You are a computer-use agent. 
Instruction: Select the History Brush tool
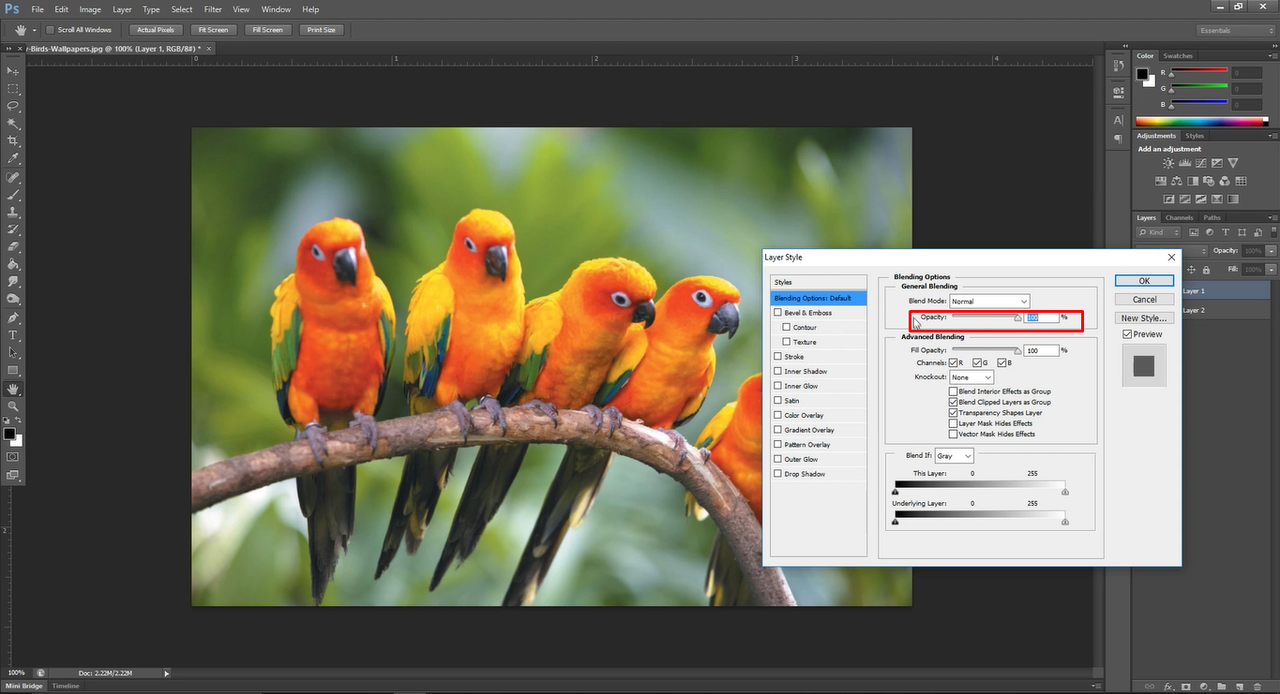13,229
